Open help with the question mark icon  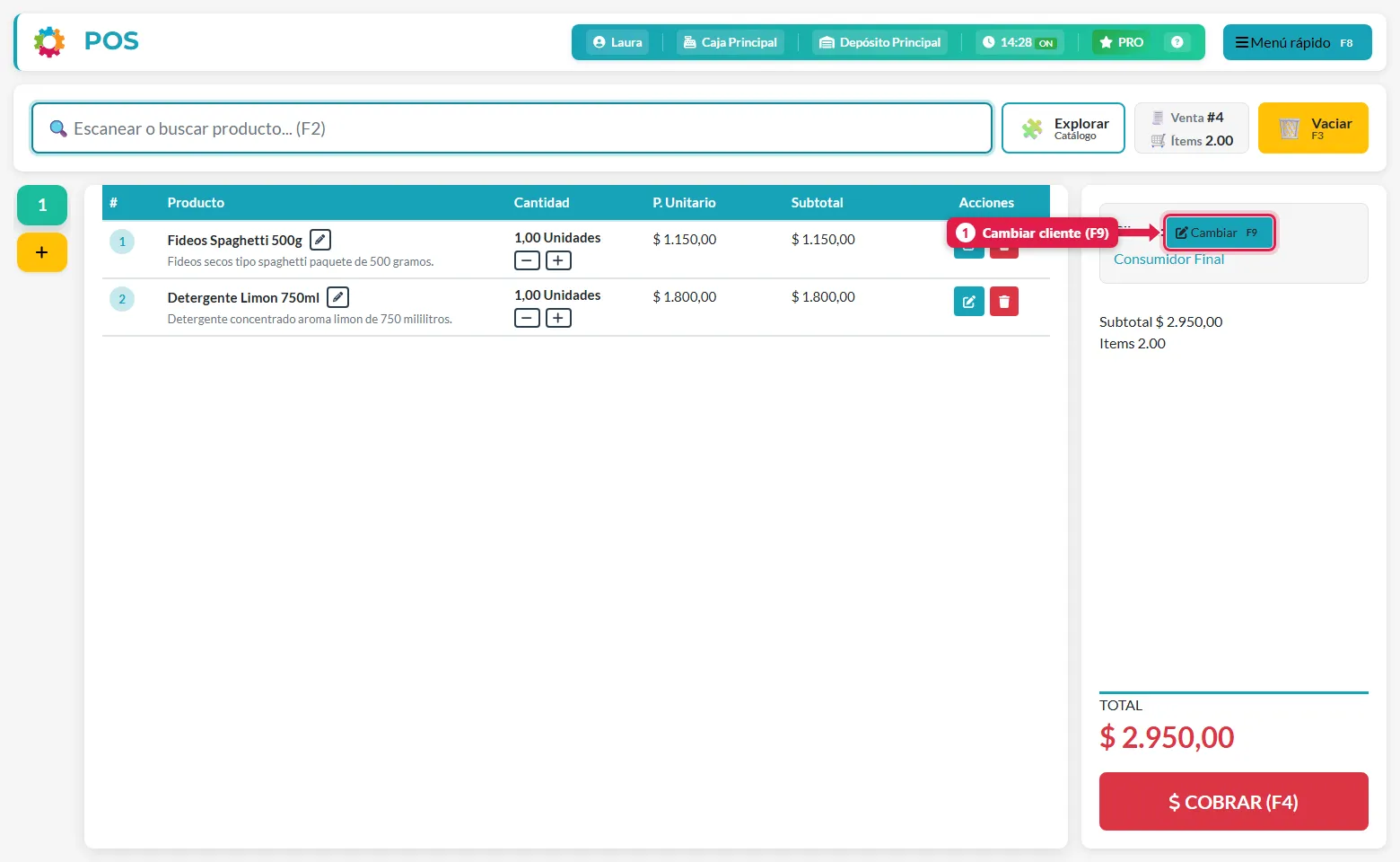point(1177,42)
